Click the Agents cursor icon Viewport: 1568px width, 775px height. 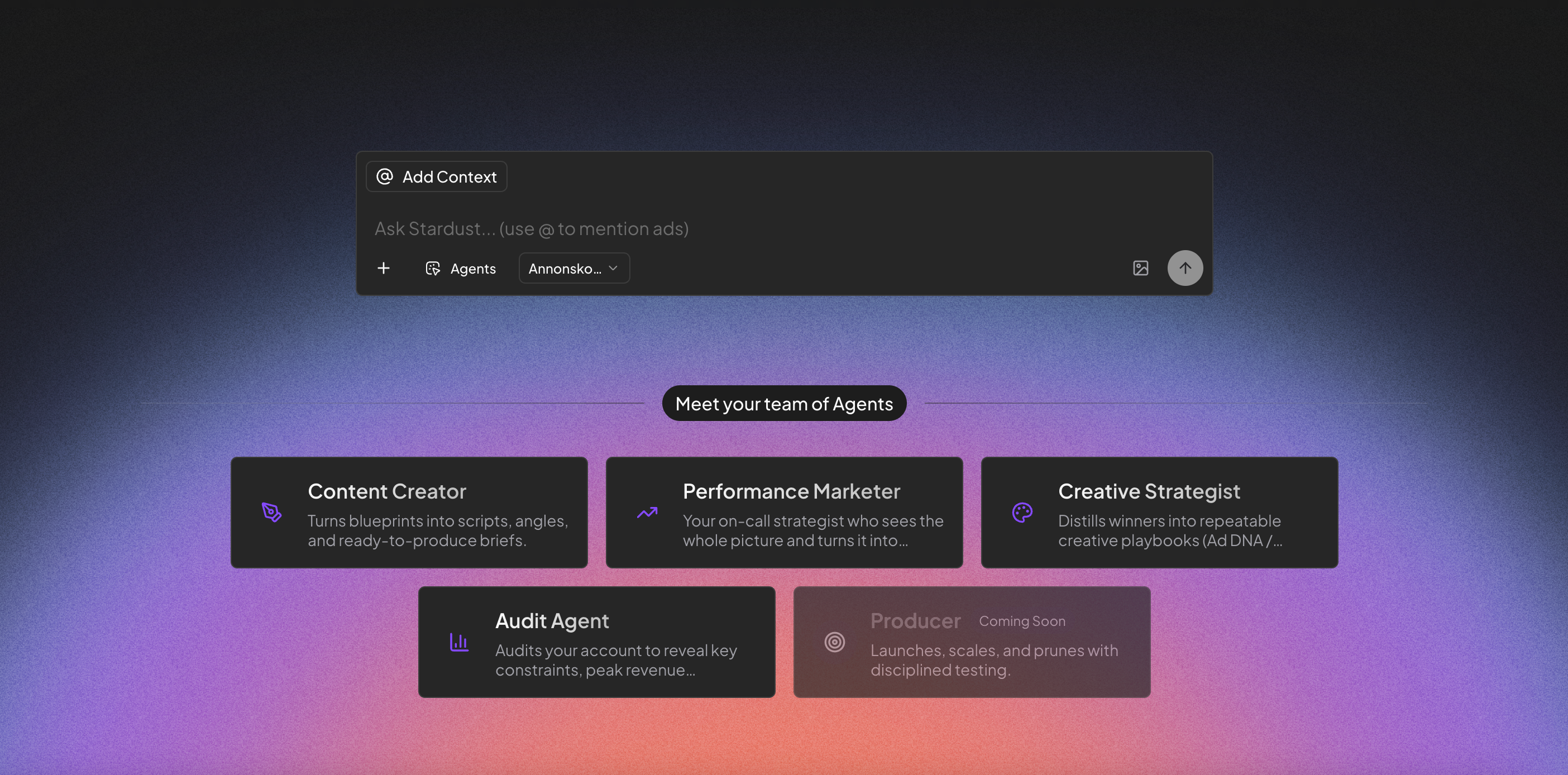pos(433,269)
